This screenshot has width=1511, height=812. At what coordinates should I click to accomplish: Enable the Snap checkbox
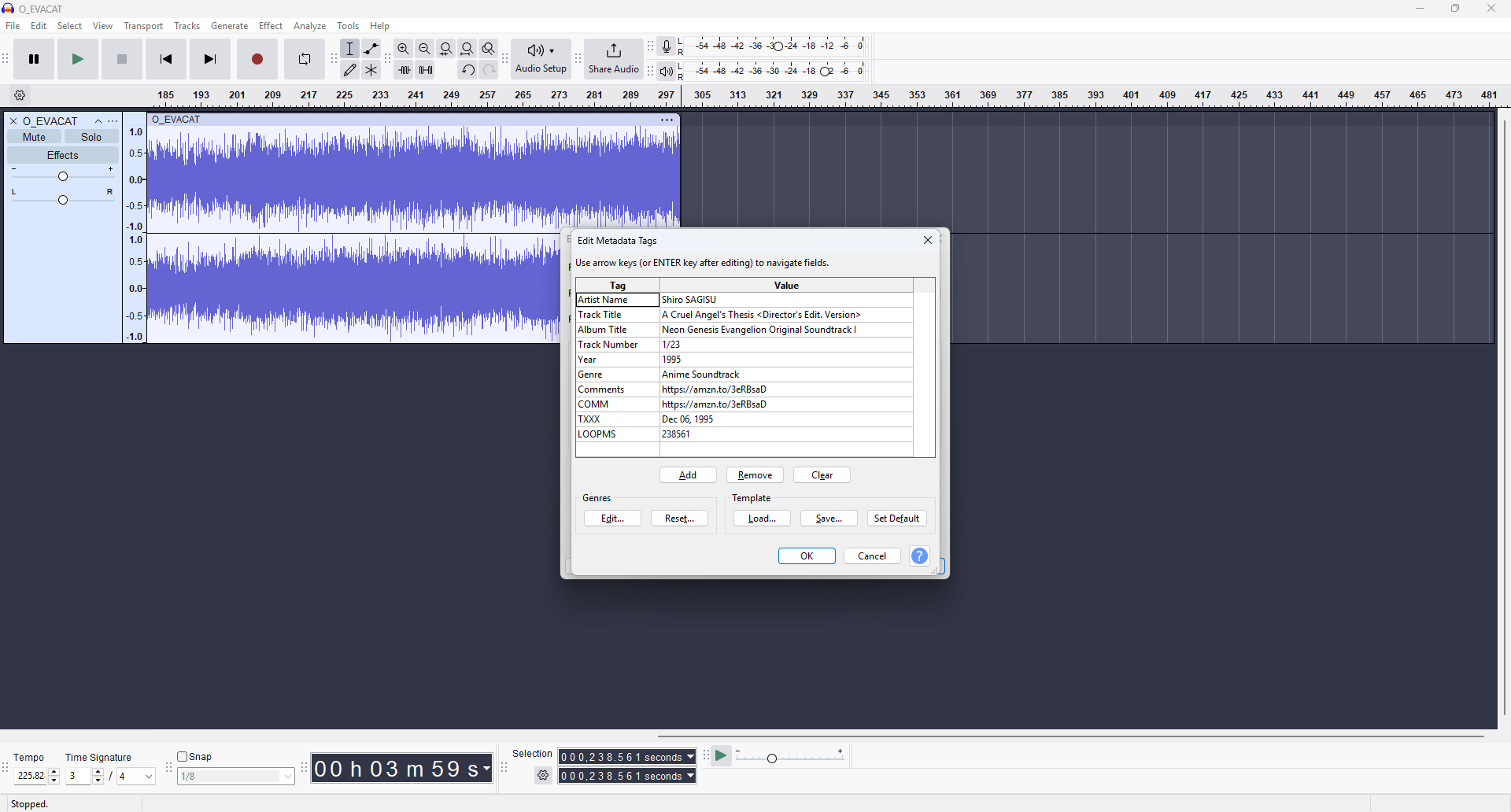pyautogui.click(x=182, y=757)
